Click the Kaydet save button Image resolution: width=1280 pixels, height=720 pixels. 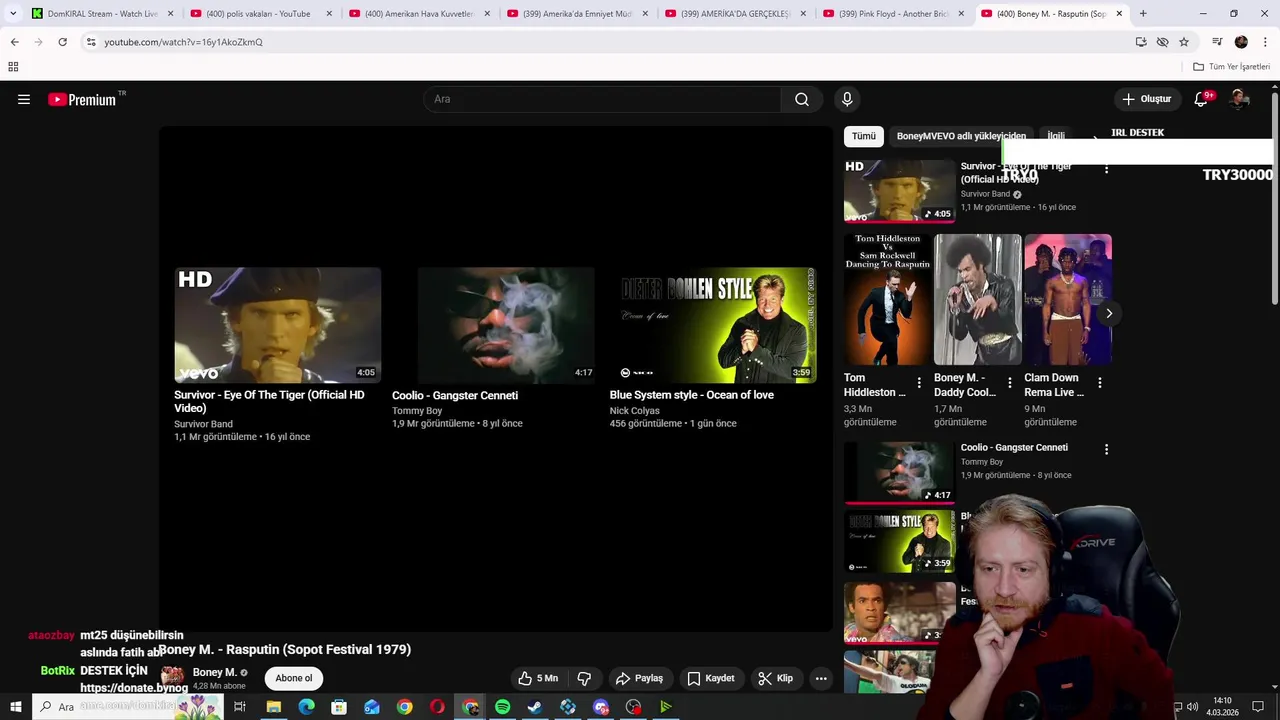coord(711,678)
